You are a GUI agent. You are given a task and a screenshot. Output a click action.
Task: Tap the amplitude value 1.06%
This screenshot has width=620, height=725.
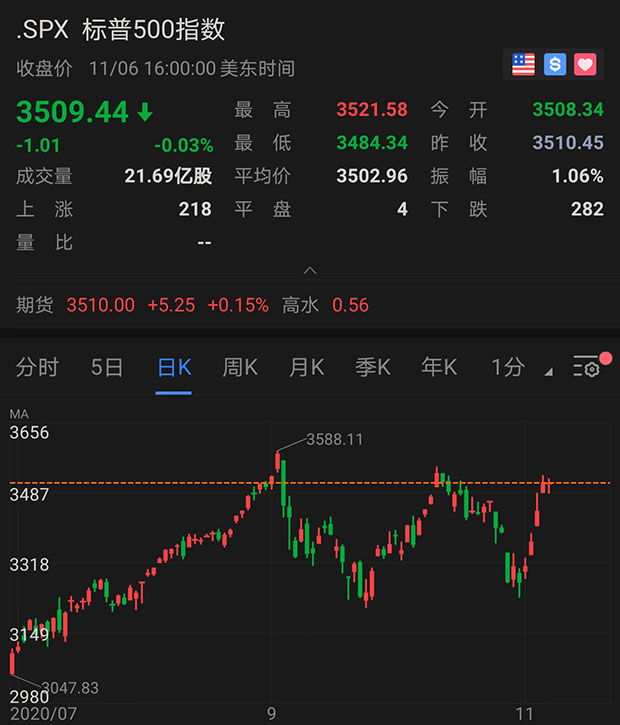tap(578, 176)
